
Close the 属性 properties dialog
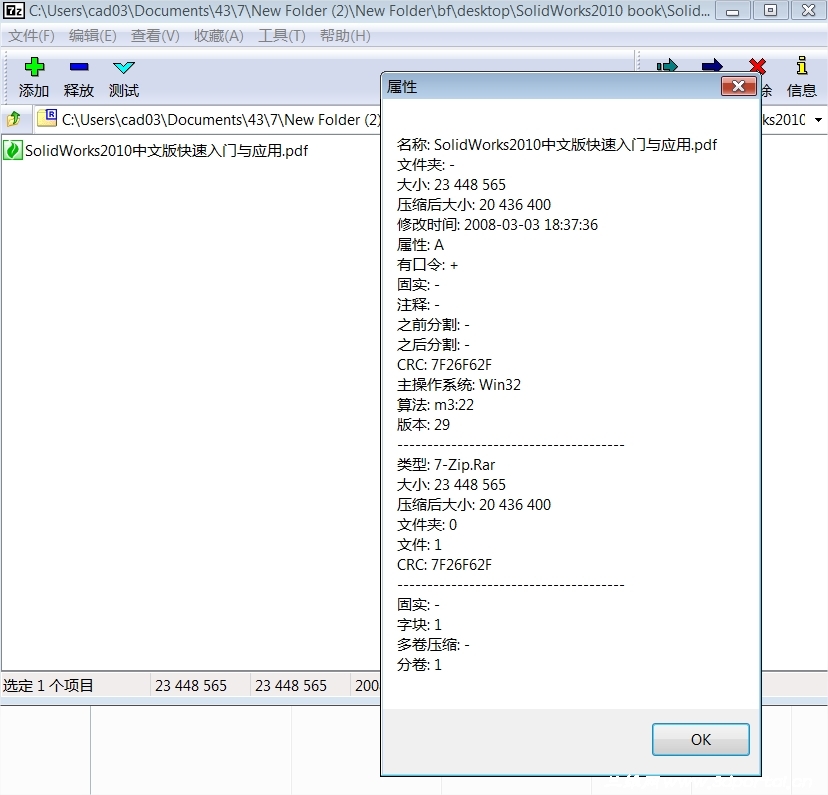tap(738, 86)
